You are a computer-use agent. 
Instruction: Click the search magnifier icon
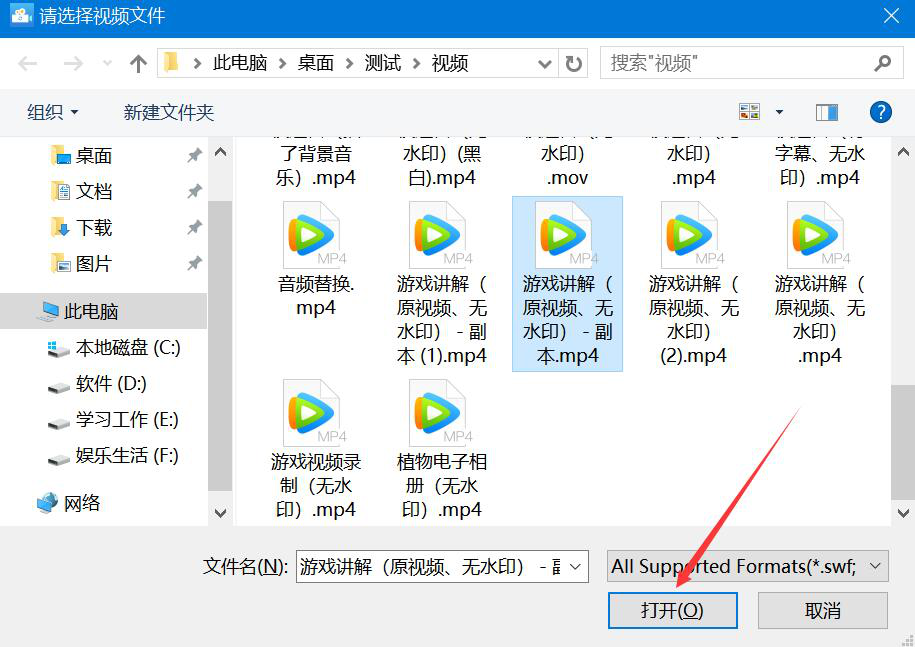(882, 63)
